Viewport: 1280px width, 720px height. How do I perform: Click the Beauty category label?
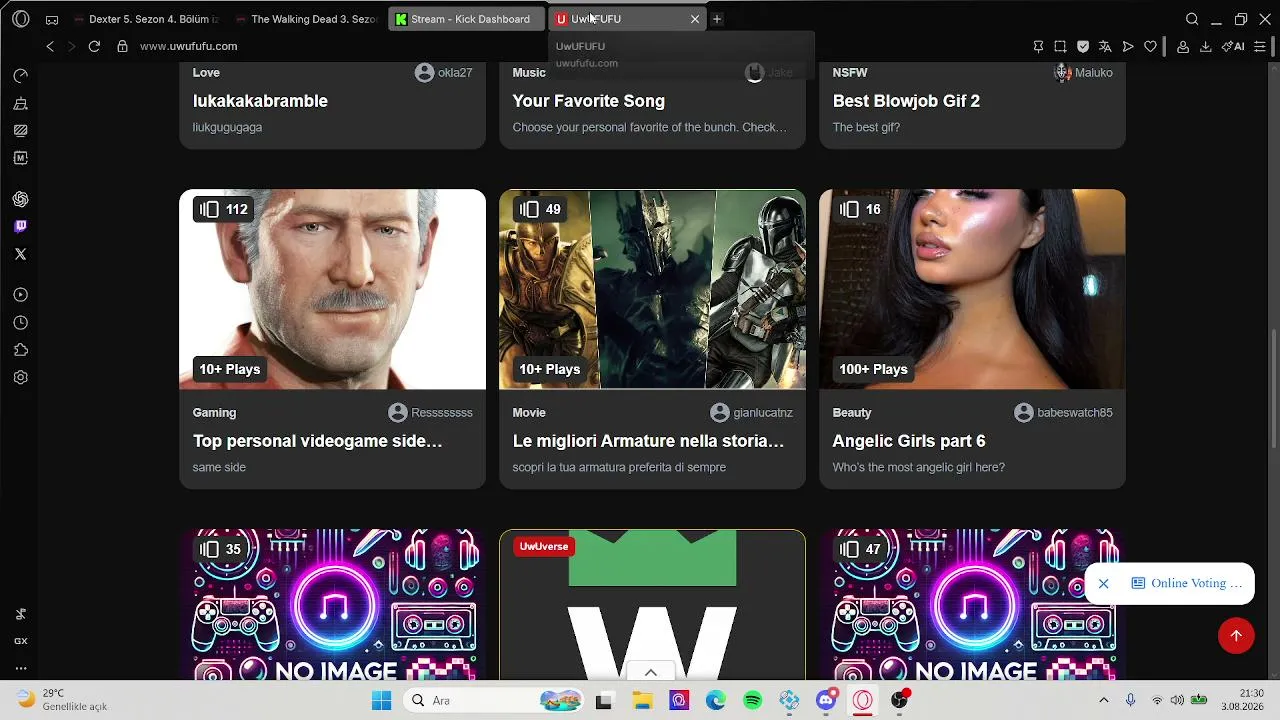pos(852,413)
